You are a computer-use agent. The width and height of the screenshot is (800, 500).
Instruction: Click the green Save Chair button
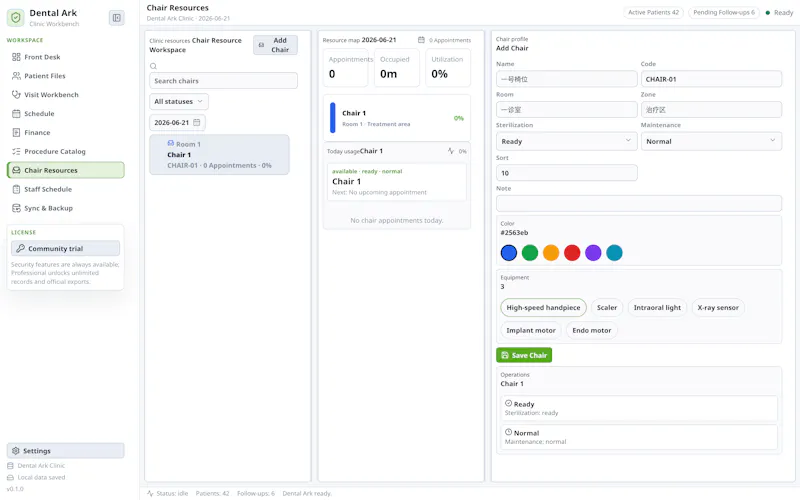(x=524, y=355)
